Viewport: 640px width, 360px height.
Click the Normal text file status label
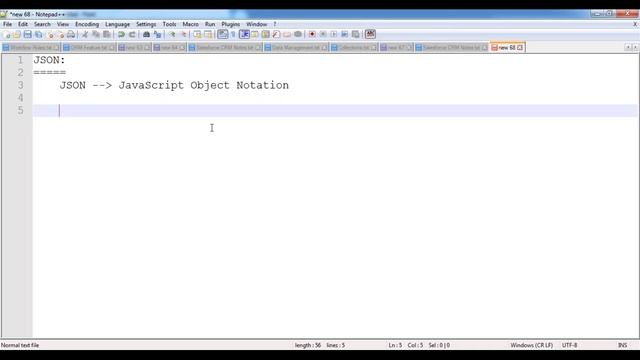20,345
